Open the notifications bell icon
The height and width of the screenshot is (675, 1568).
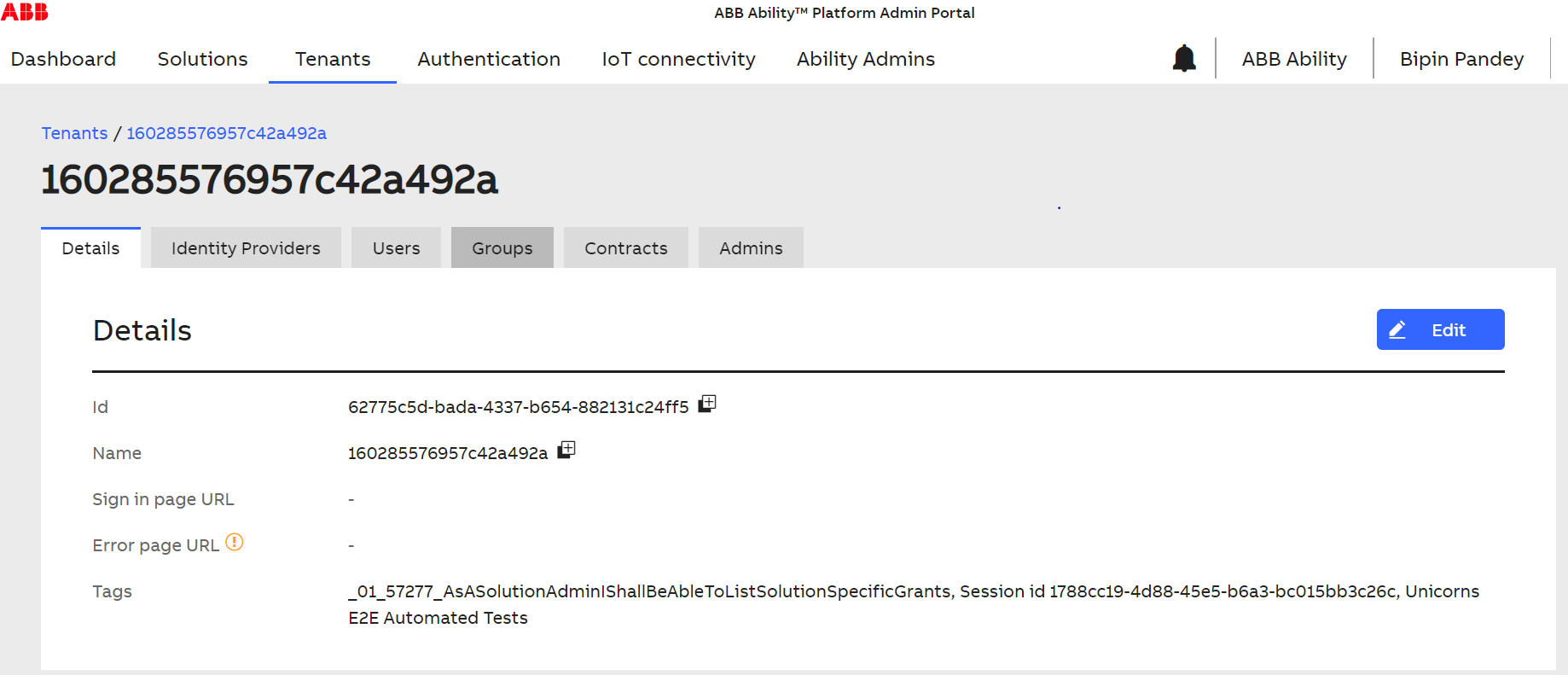click(x=1184, y=58)
